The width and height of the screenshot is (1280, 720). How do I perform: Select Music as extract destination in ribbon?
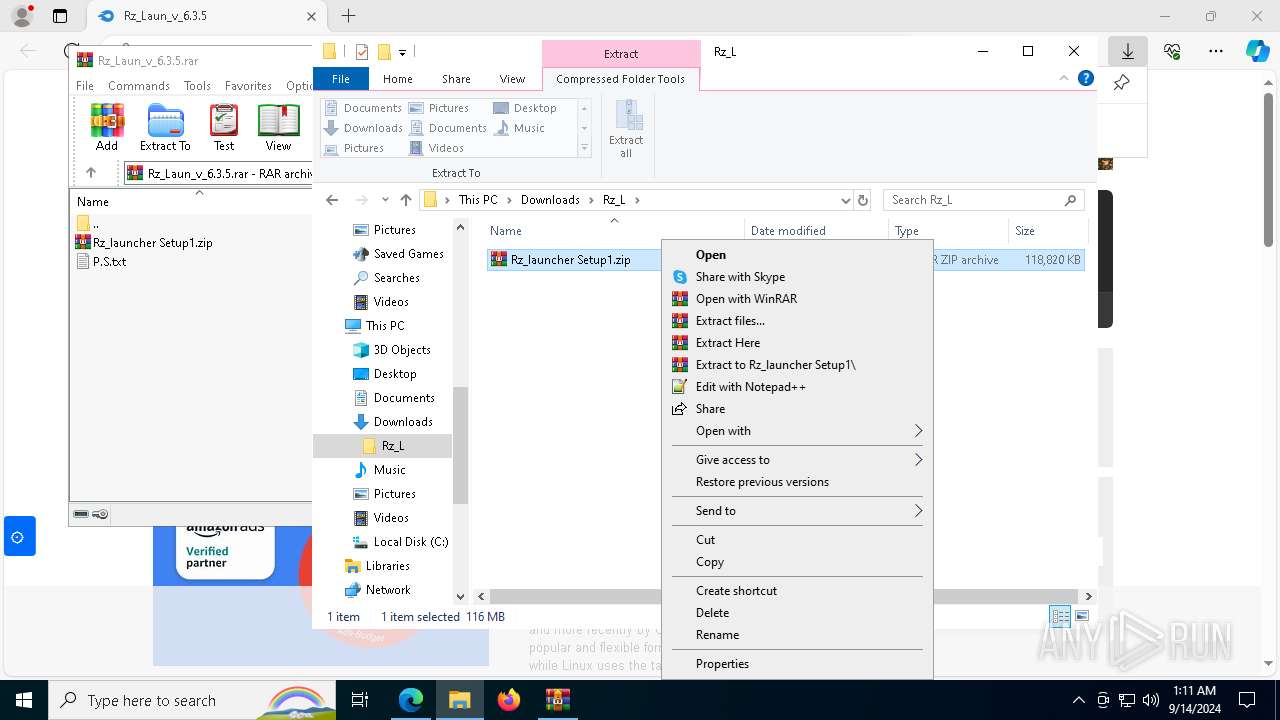(x=520, y=128)
